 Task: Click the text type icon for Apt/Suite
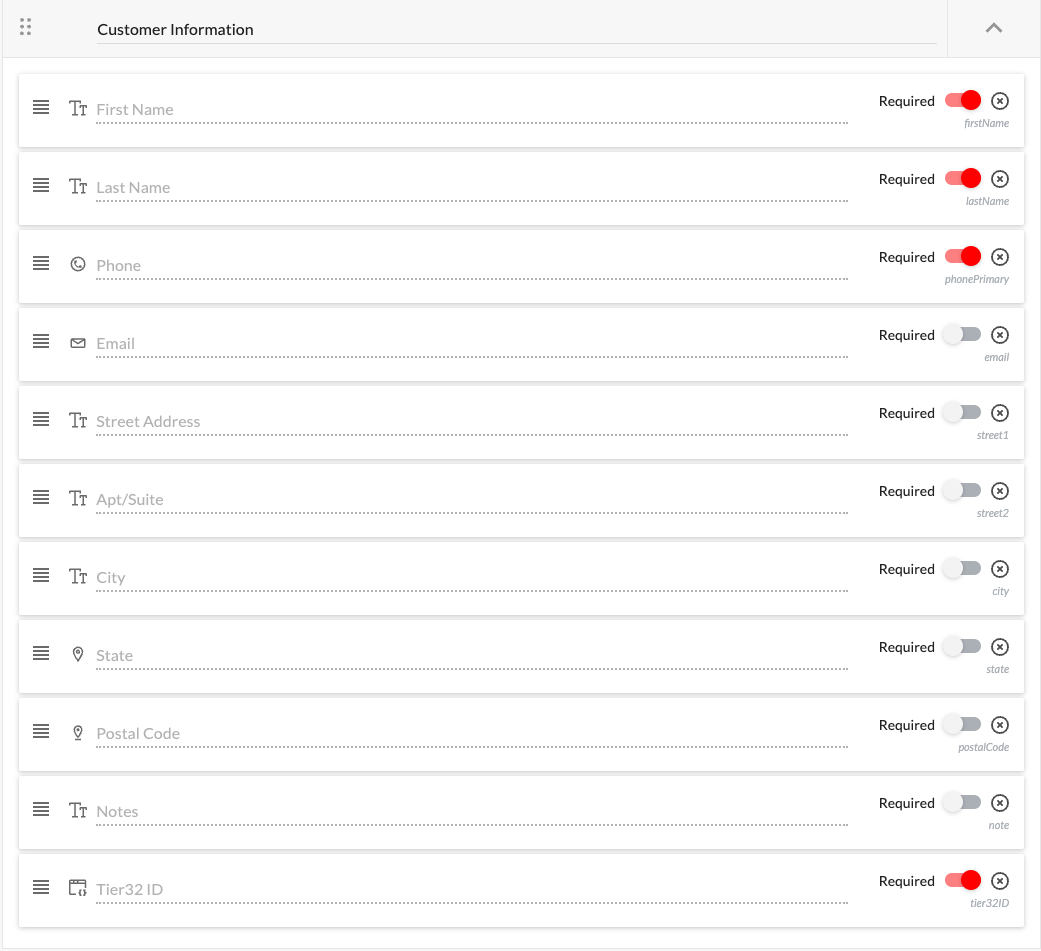click(x=78, y=498)
